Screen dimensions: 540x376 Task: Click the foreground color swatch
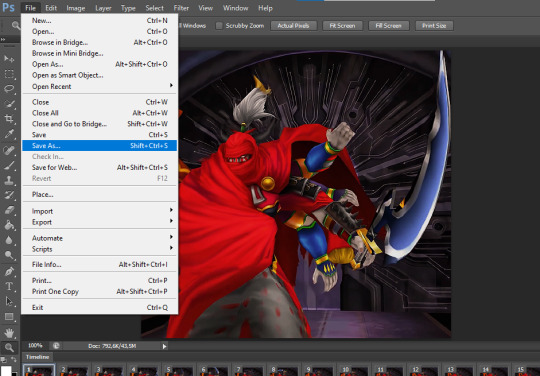[x=6, y=370]
